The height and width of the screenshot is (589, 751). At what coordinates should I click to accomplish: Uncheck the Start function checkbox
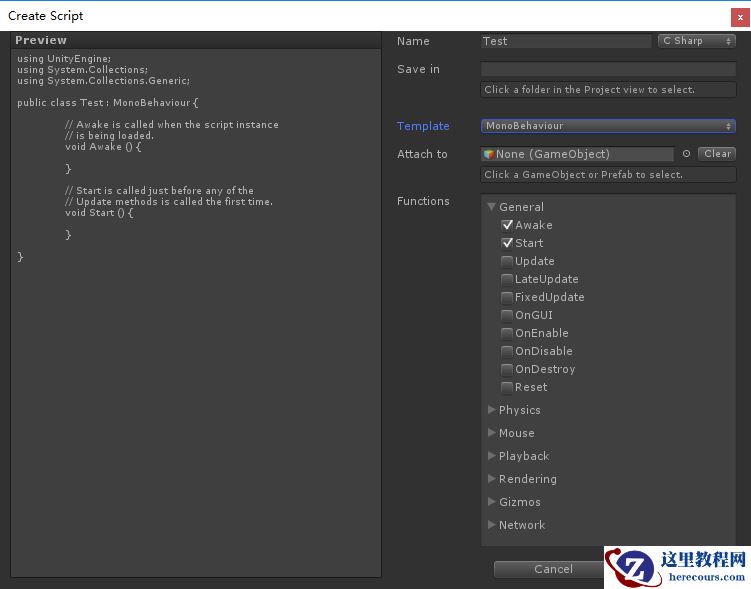[507, 243]
